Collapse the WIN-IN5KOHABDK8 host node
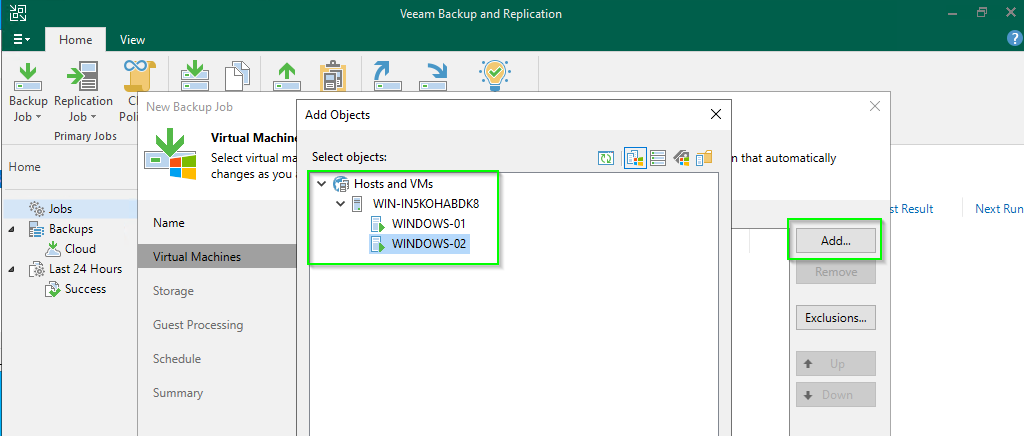 (340, 204)
